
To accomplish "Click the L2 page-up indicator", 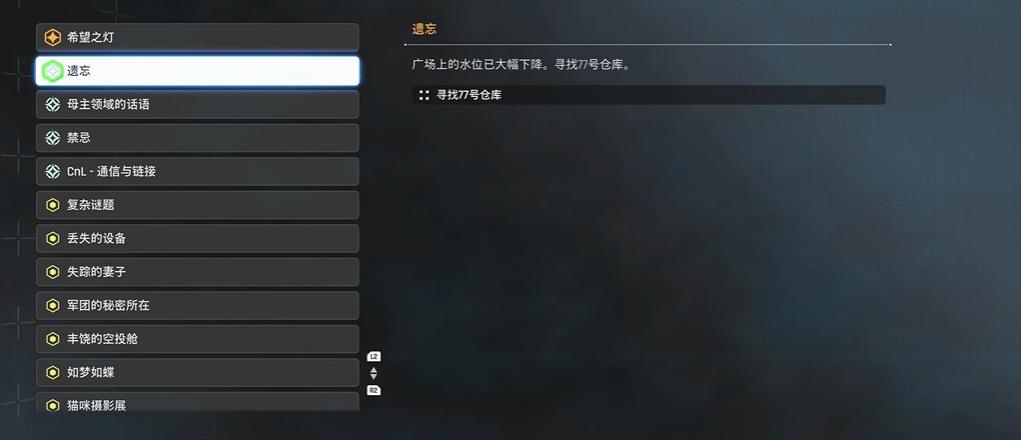I will tap(374, 357).
